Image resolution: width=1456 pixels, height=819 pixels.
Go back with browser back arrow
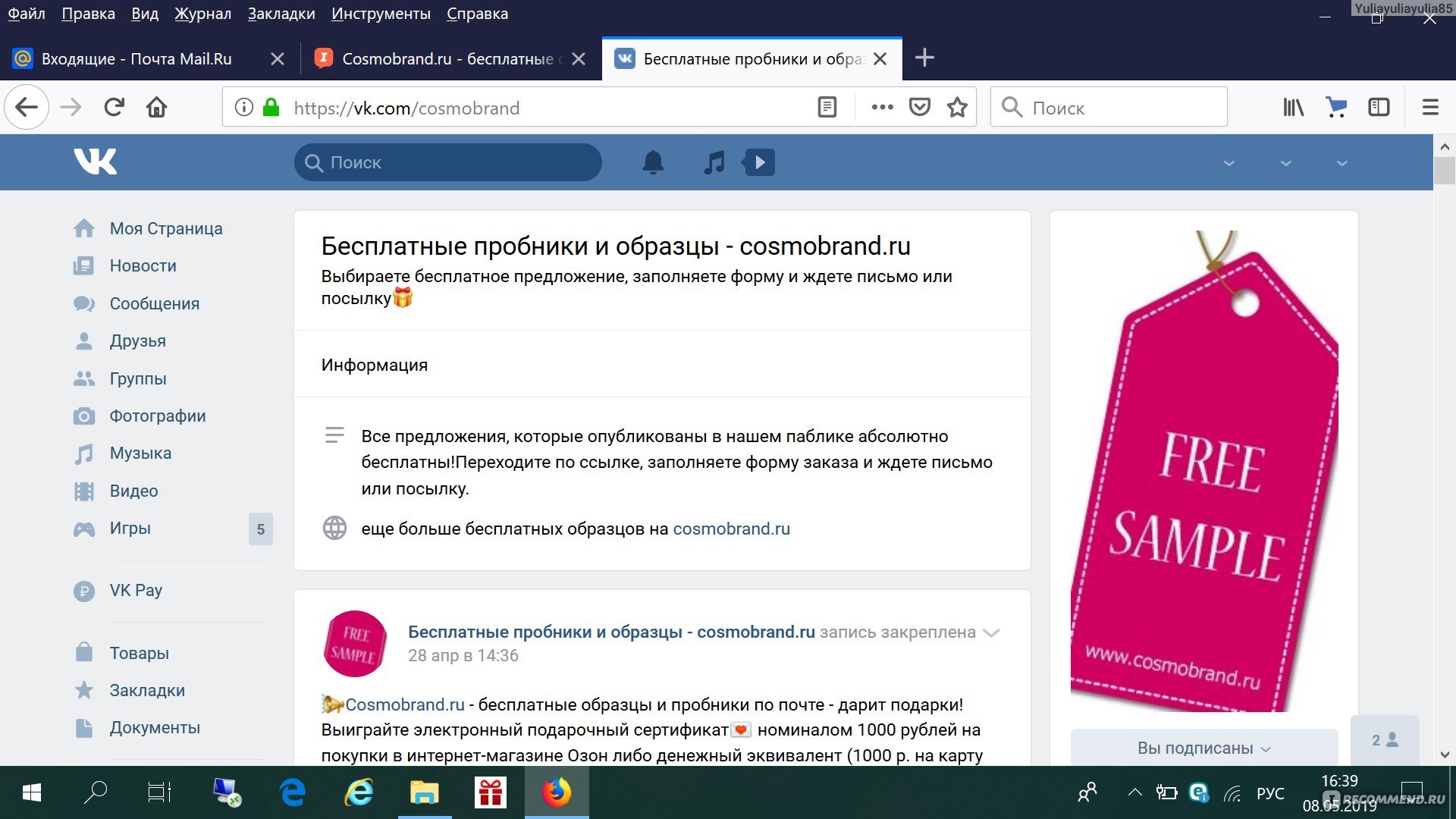[x=27, y=107]
